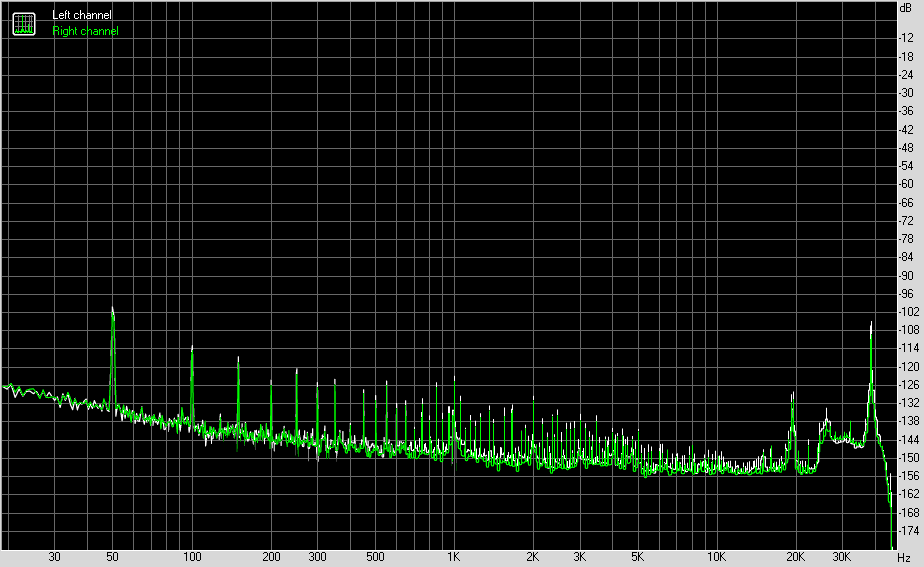Click the -150 dB axis value
This screenshot has height=567, width=924.
tap(908, 457)
